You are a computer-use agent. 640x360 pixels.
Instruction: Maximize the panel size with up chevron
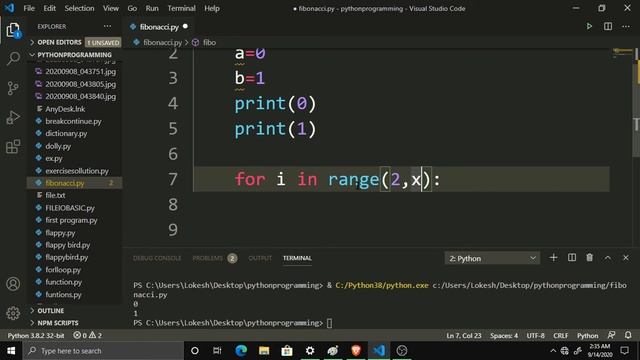(608, 258)
